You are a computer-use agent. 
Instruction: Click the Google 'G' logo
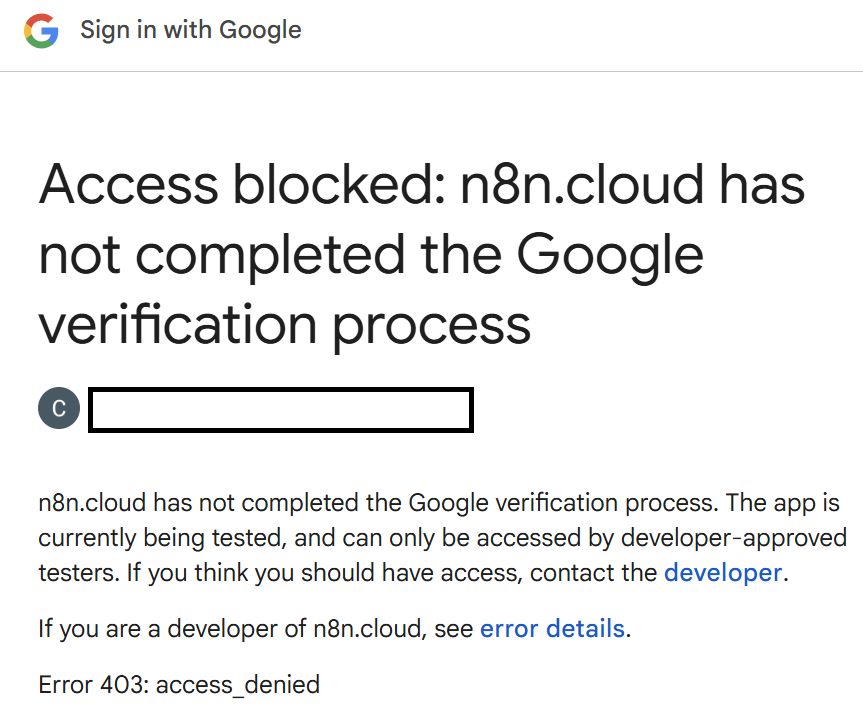point(42,30)
